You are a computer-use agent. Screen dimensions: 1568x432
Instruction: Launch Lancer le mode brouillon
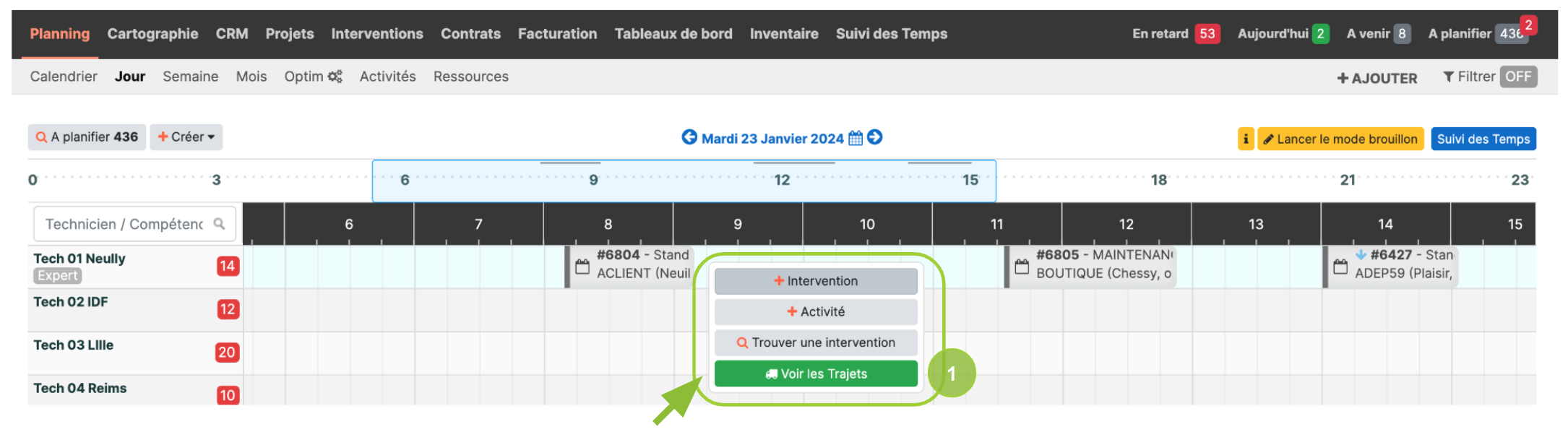coord(1340,139)
